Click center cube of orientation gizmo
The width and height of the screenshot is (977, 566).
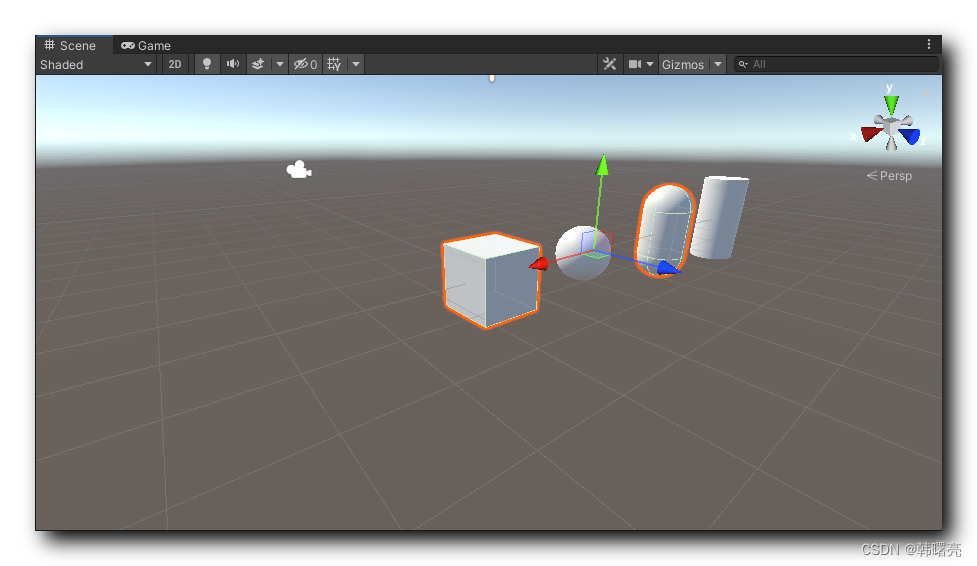[x=892, y=127]
